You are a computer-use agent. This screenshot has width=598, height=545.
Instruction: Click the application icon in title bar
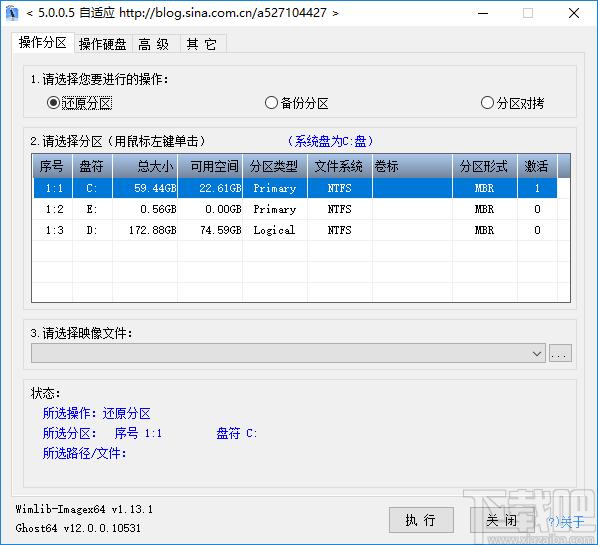click(12, 13)
